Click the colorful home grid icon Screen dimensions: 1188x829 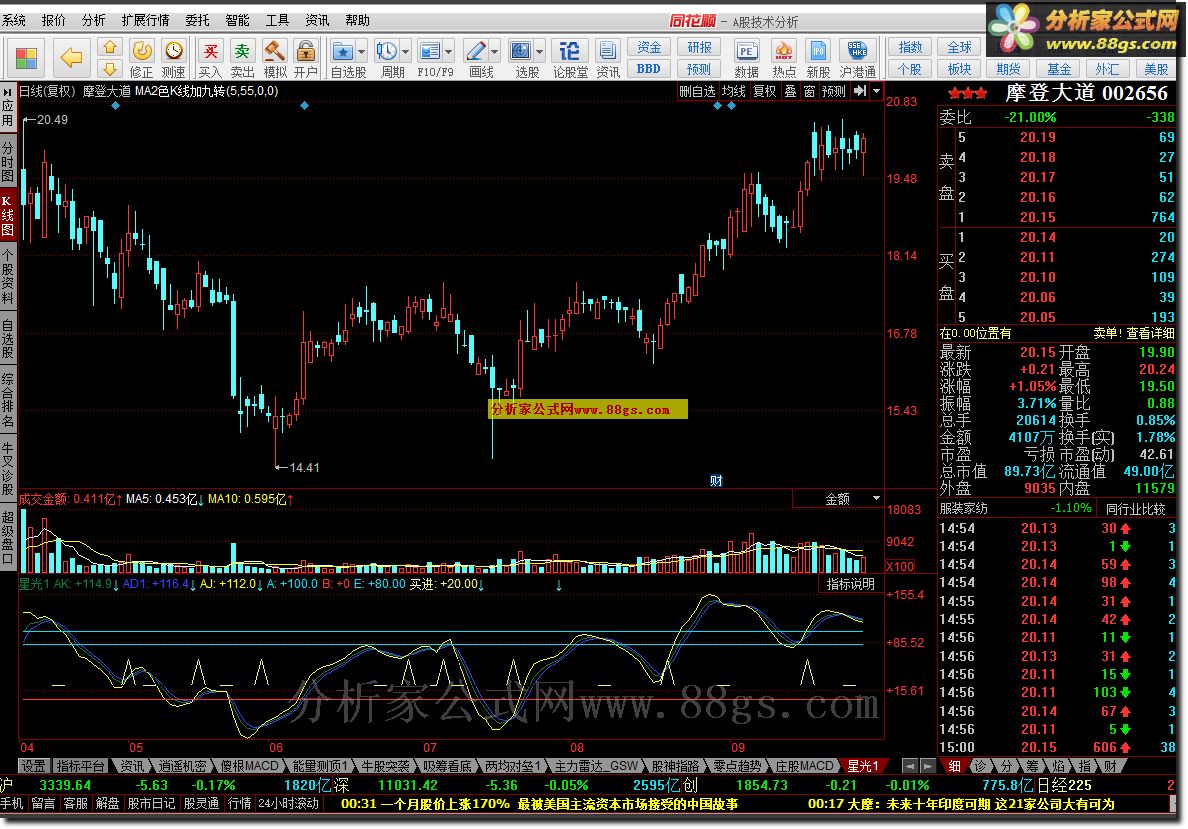tap(26, 58)
